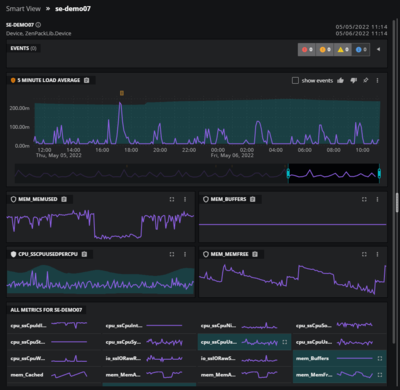This screenshot has height=390, width=400.
Task: Click the shield icon on MEM_MEMFREE tile
Action: point(206,254)
